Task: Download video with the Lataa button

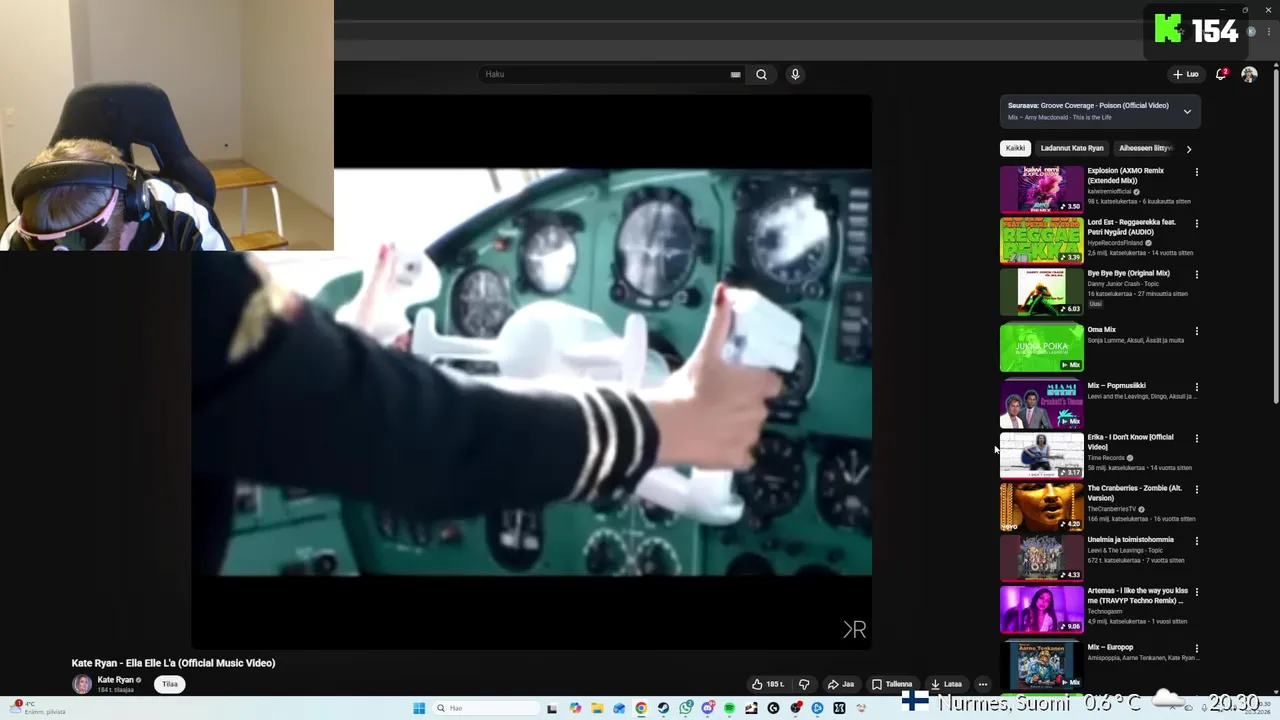Action: [946, 684]
